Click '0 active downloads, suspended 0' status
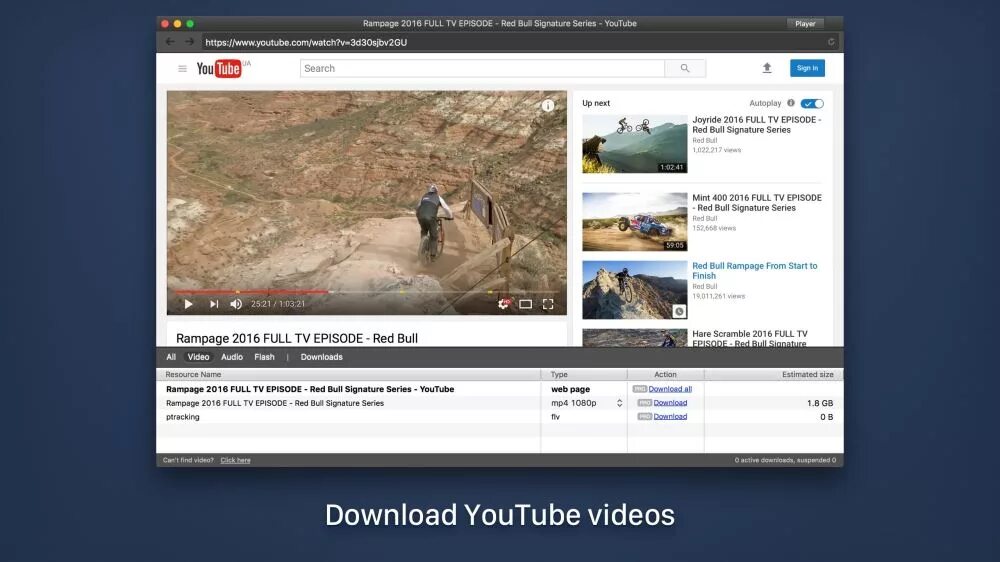Image resolution: width=1000 pixels, height=562 pixels. tap(785, 460)
